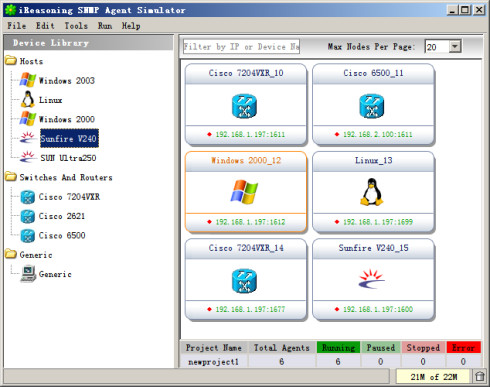Click the Hosts folder icon

click(11, 61)
